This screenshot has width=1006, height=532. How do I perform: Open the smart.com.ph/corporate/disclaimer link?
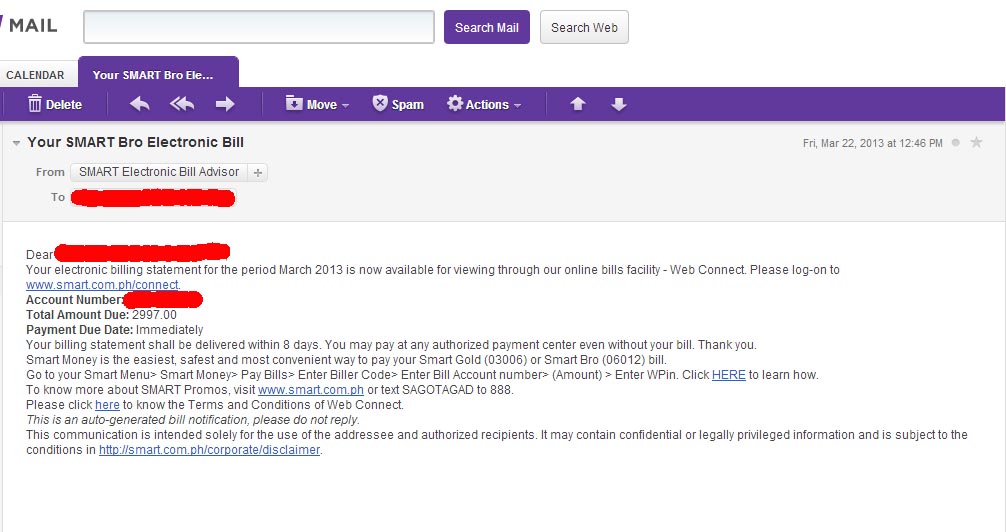pos(209,450)
